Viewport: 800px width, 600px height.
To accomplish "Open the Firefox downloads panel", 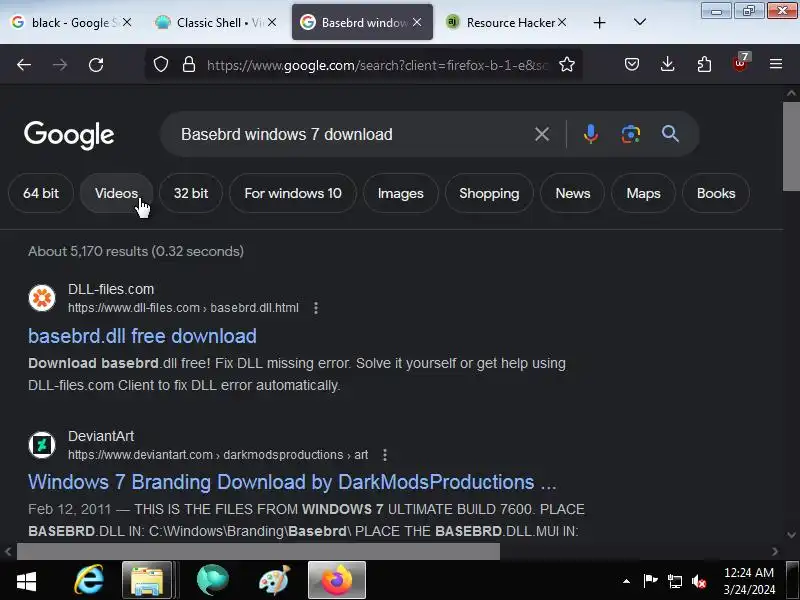I will point(667,64).
